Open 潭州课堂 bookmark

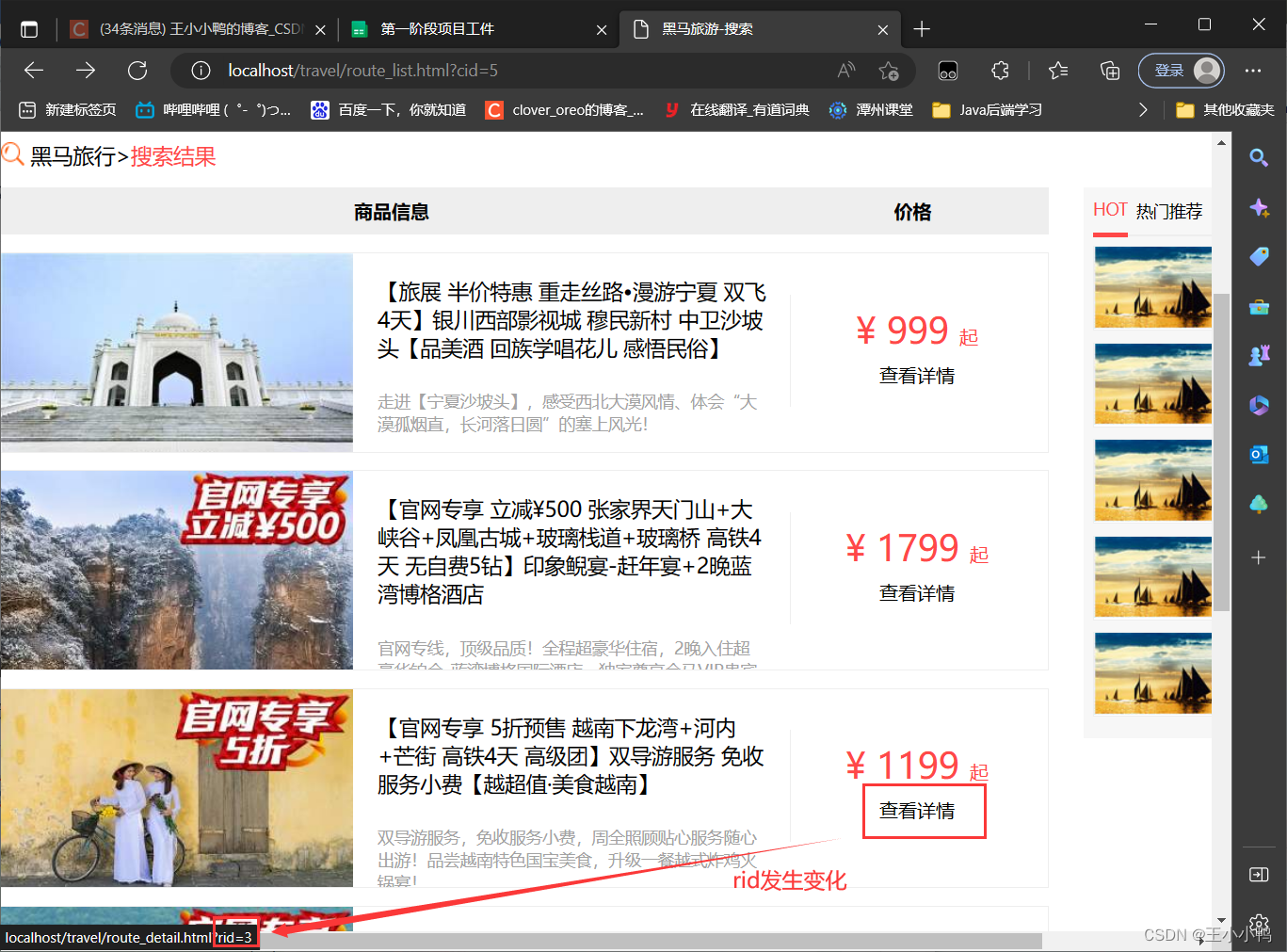pyautogui.click(x=871, y=110)
